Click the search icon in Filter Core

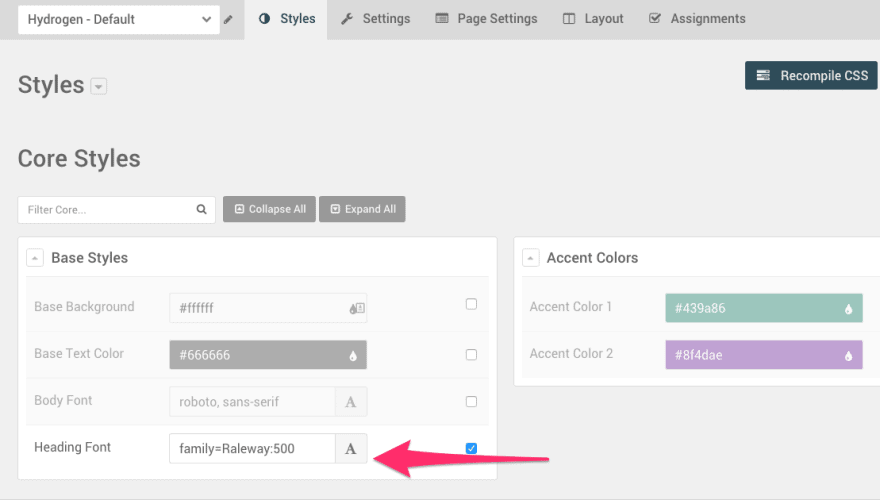[201, 209]
